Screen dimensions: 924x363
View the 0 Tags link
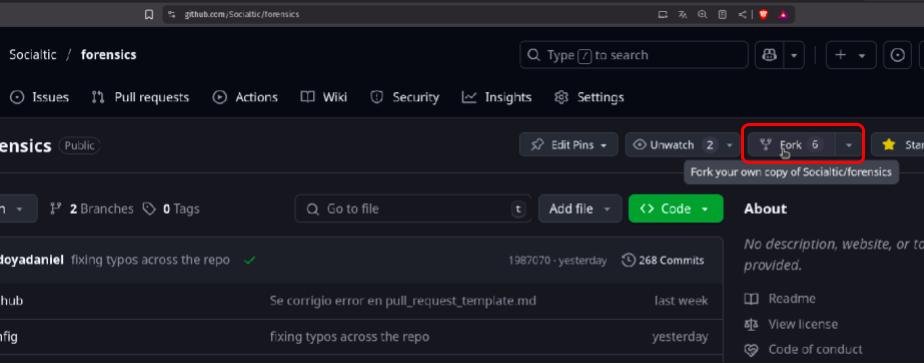[171, 209]
